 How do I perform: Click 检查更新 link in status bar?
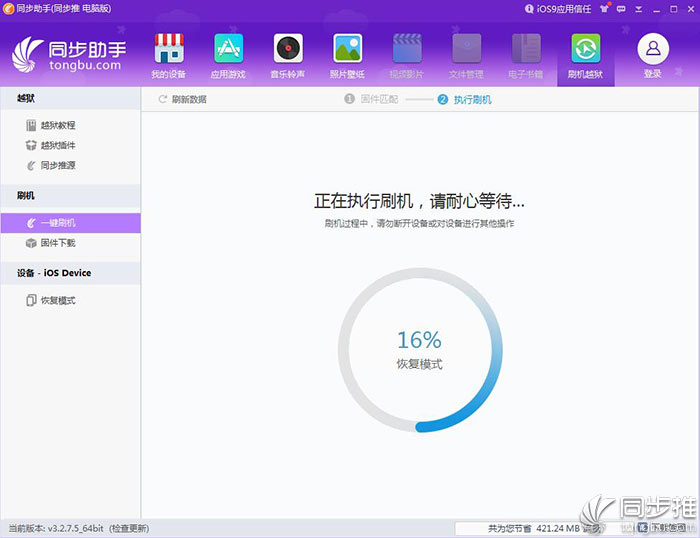pyautogui.click(x=129, y=529)
